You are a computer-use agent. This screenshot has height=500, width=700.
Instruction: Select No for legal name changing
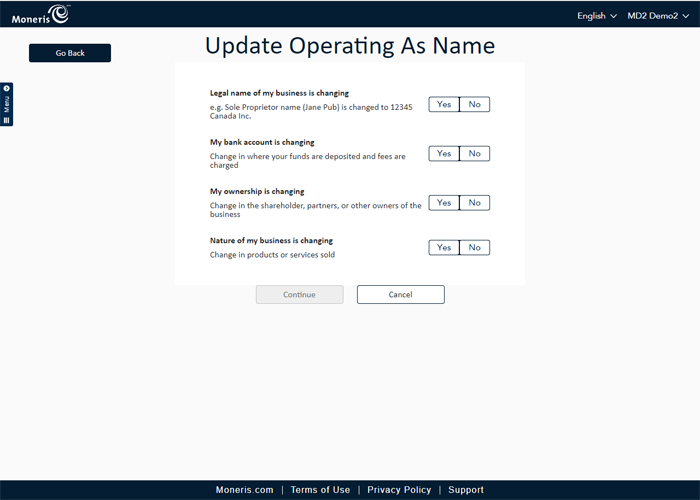click(475, 104)
